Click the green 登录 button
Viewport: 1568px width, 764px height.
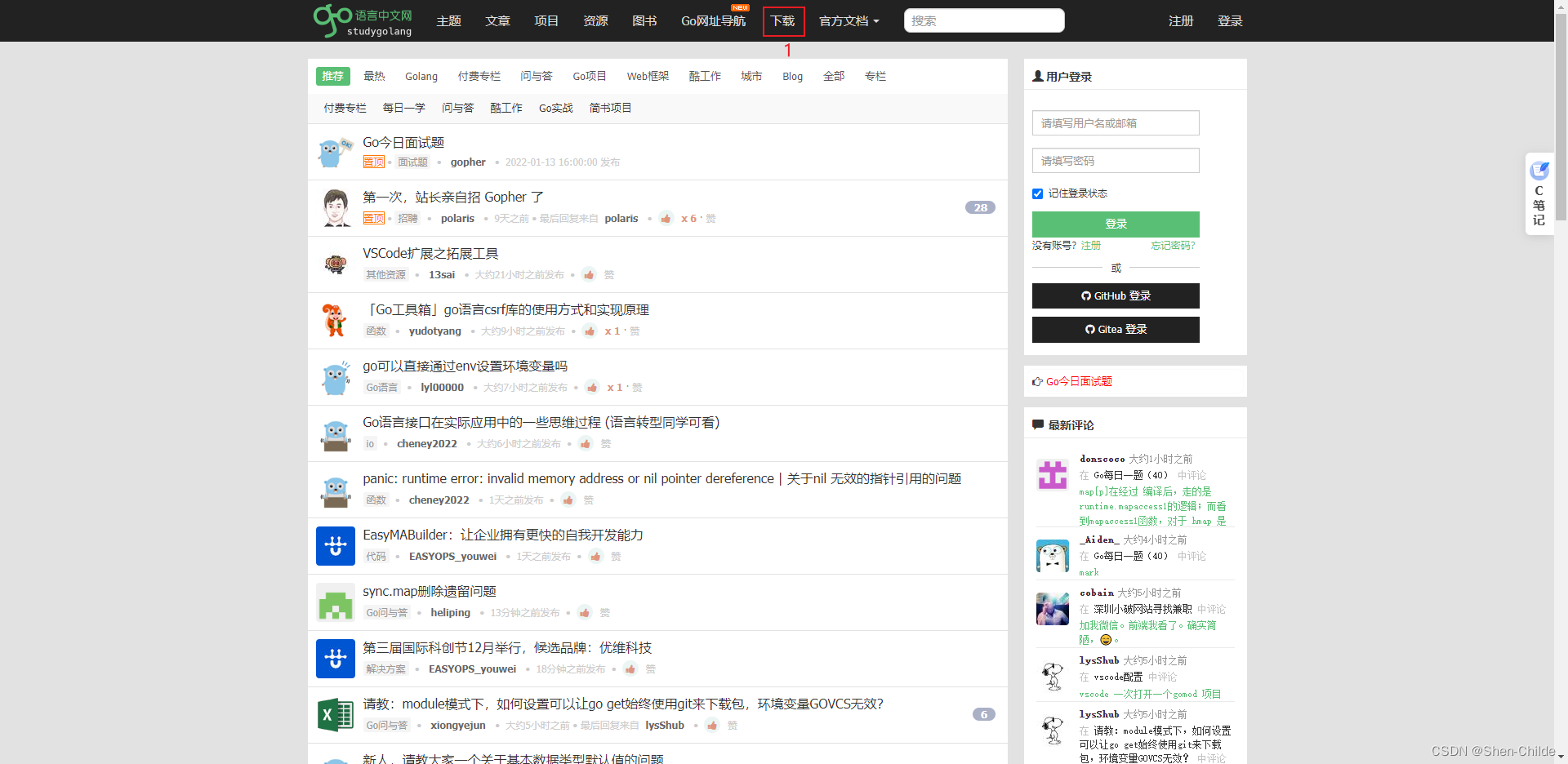[1115, 224]
